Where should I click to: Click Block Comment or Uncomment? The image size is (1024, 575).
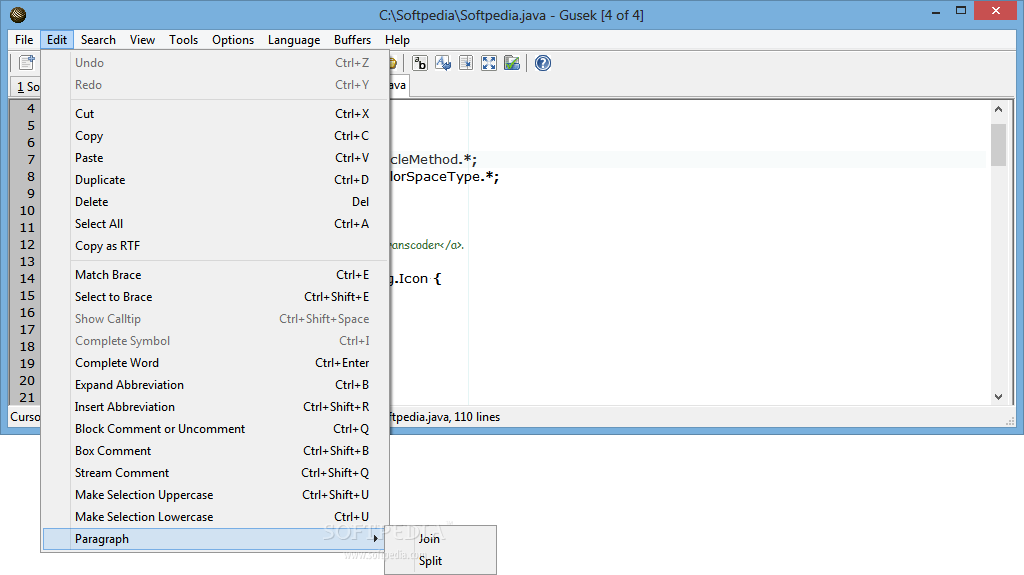216,429
